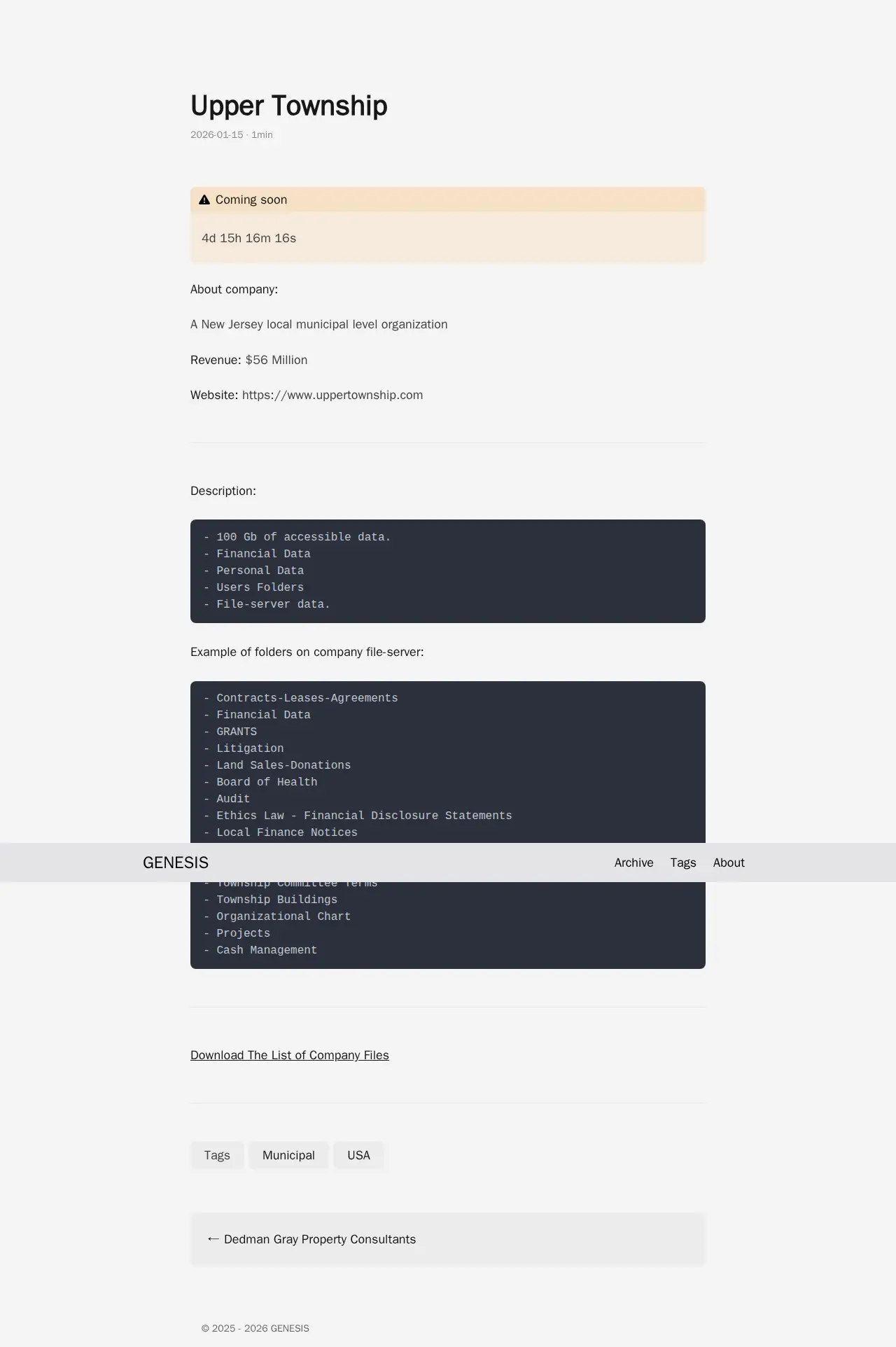Click Download The List of Company Files
The image size is (896, 1347).
(x=289, y=1055)
